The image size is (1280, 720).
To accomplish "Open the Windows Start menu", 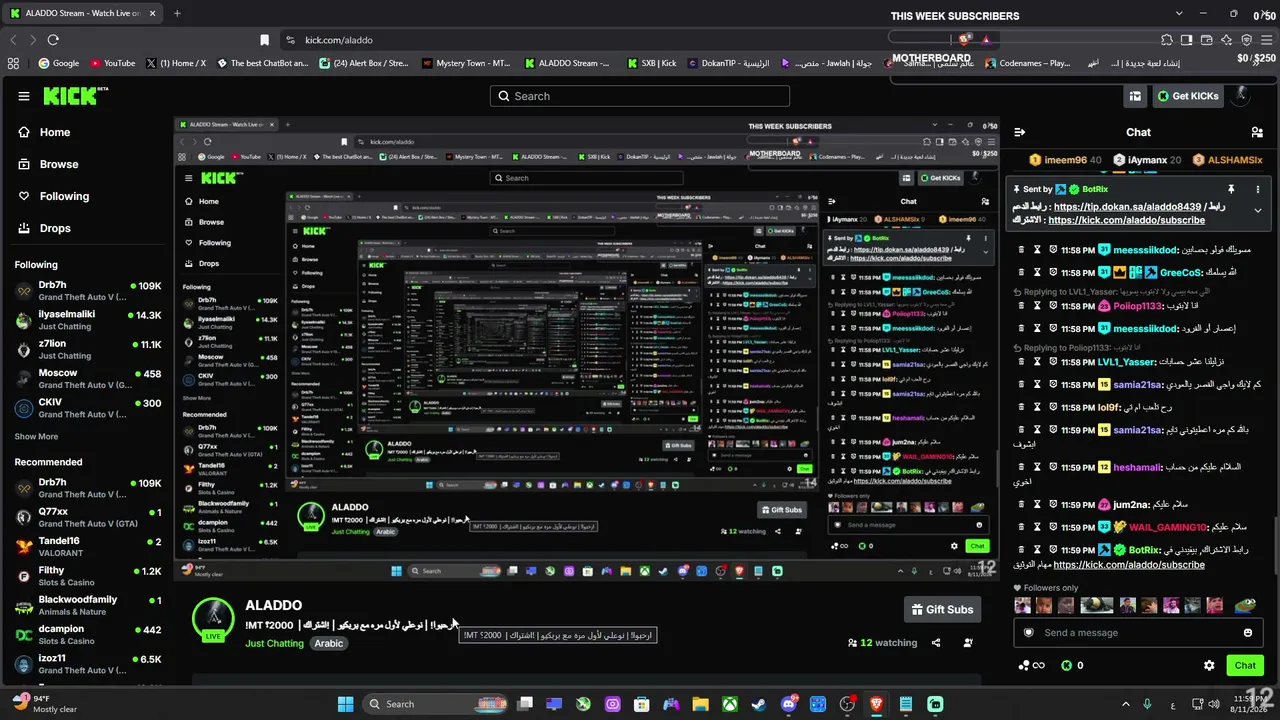I will pyautogui.click(x=345, y=704).
